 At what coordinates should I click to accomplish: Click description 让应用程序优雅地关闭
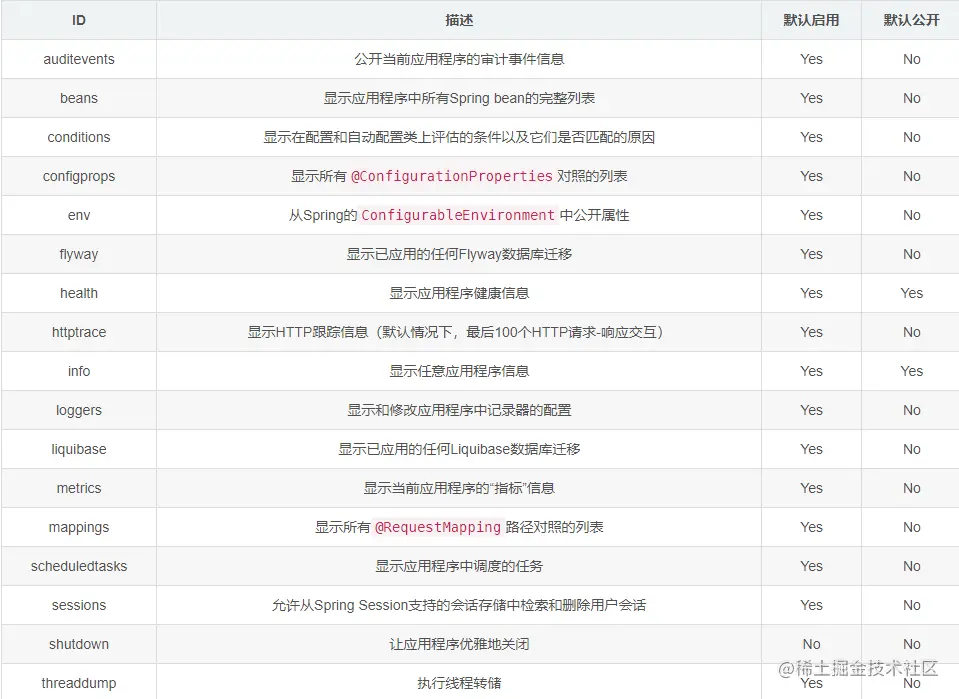(459, 645)
